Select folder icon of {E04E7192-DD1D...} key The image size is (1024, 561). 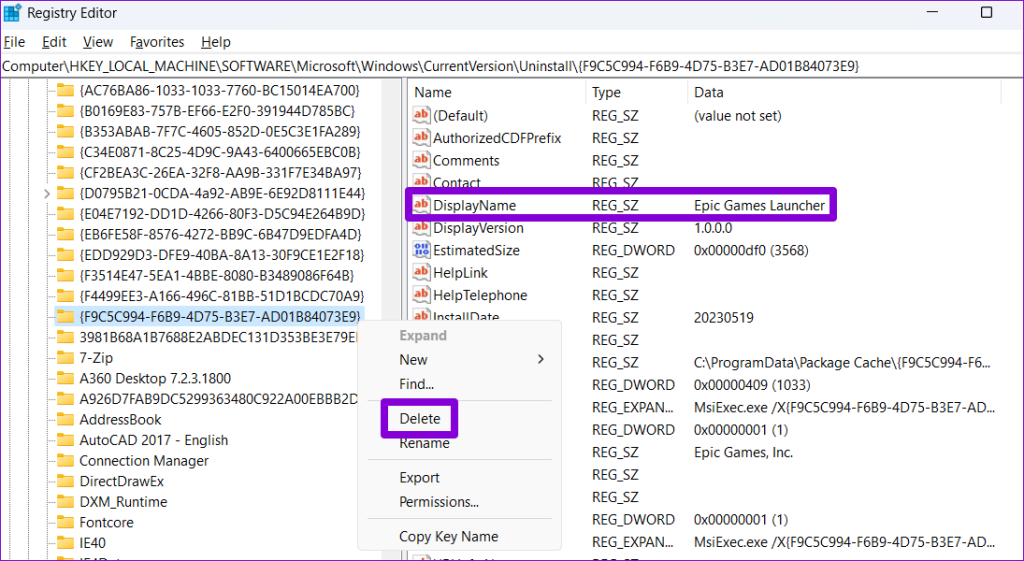(x=65, y=214)
